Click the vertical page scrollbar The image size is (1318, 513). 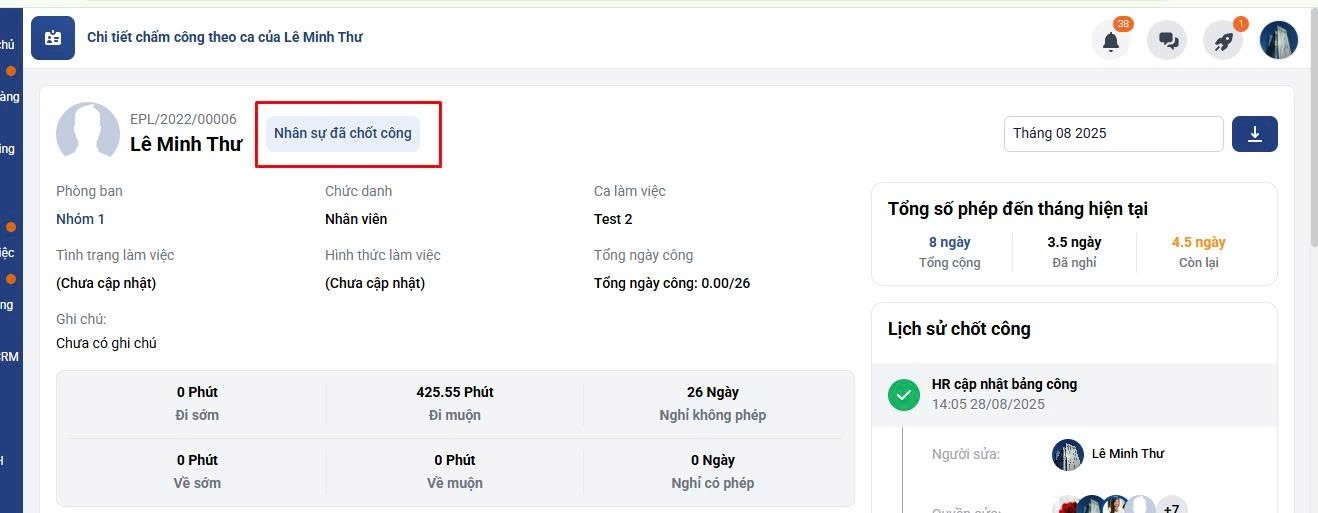pyautogui.click(x=1312, y=130)
